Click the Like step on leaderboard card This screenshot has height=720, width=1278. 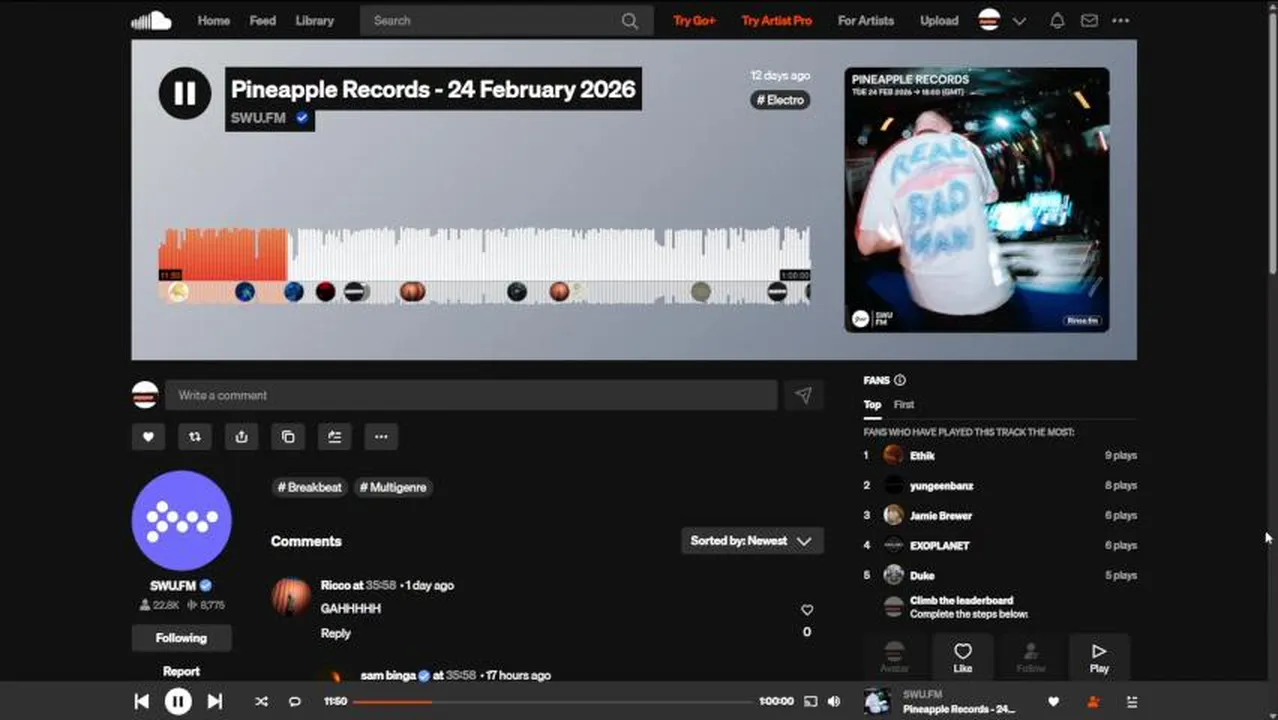(x=963, y=658)
